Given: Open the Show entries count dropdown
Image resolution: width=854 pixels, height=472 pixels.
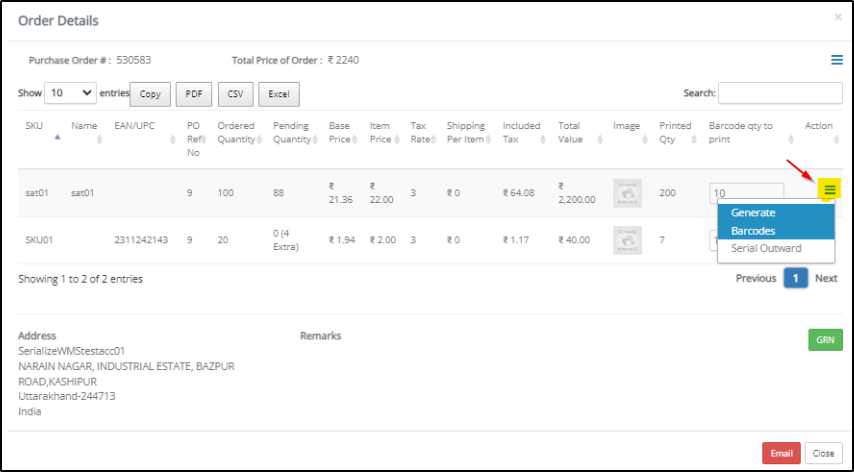Looking at the screenshot, I should (70, 93).
